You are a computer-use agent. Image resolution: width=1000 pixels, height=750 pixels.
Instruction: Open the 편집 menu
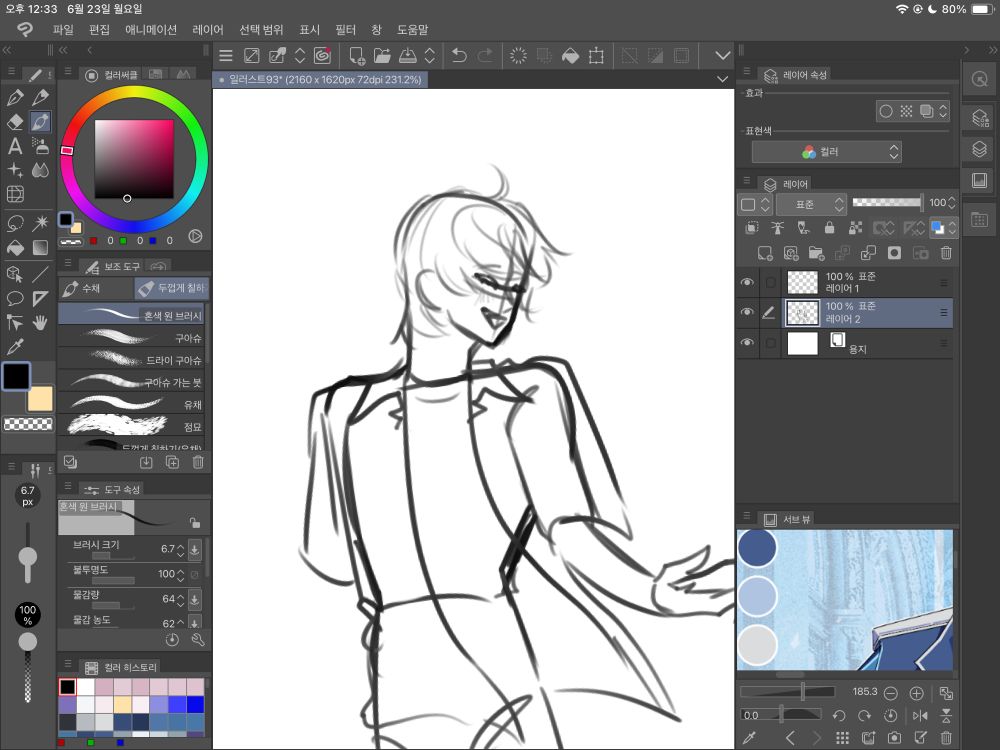click(x=99, y=29)
